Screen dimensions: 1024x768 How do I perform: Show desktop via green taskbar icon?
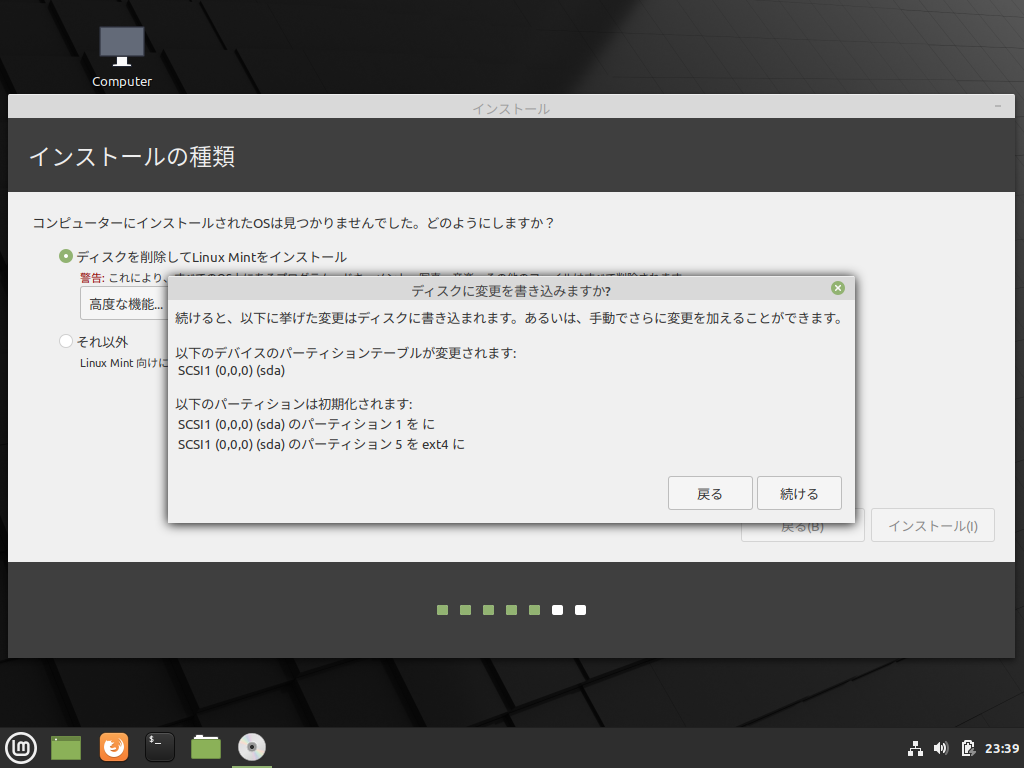point(66,748)
